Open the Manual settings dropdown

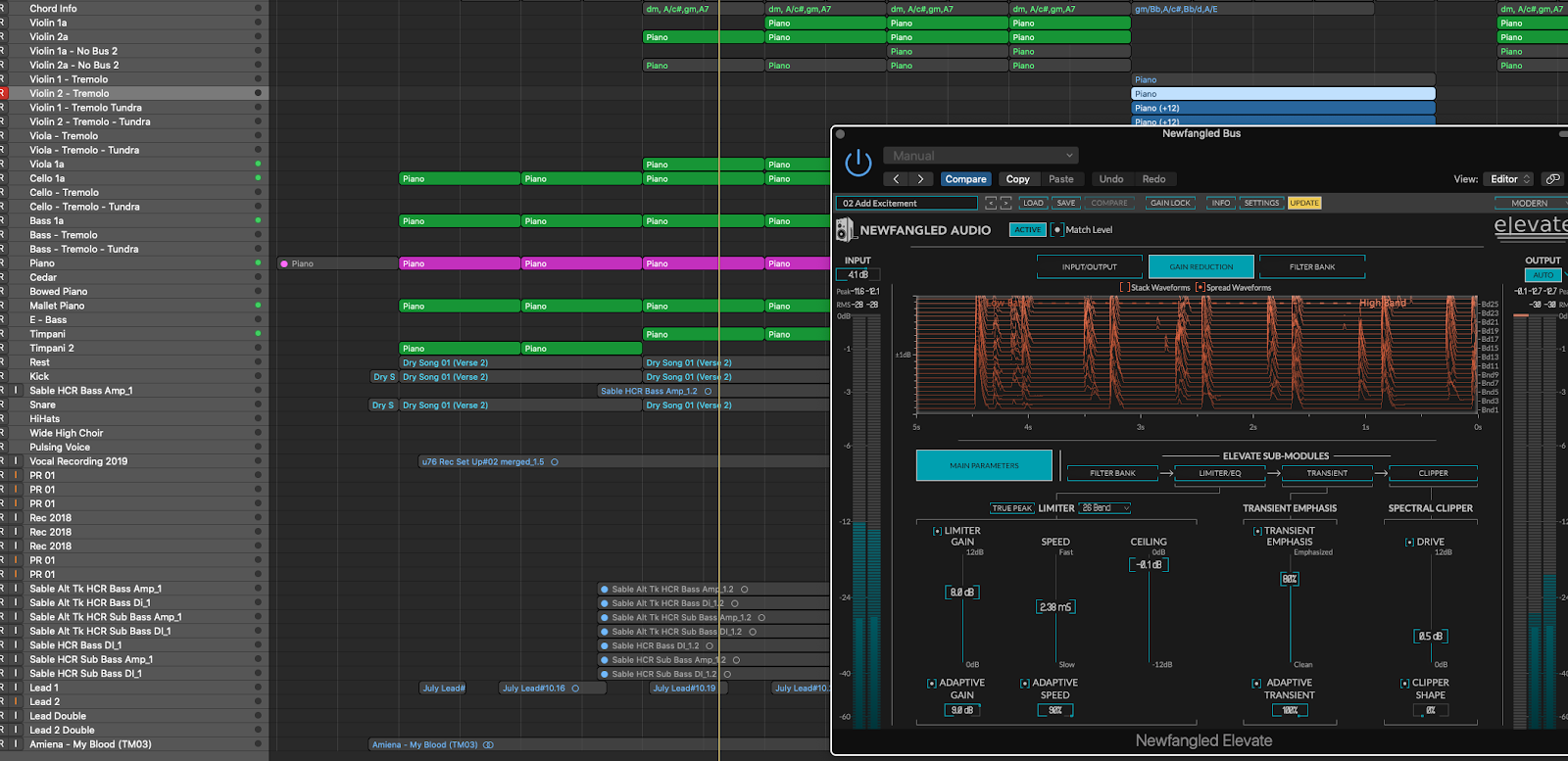pos(981,156)
